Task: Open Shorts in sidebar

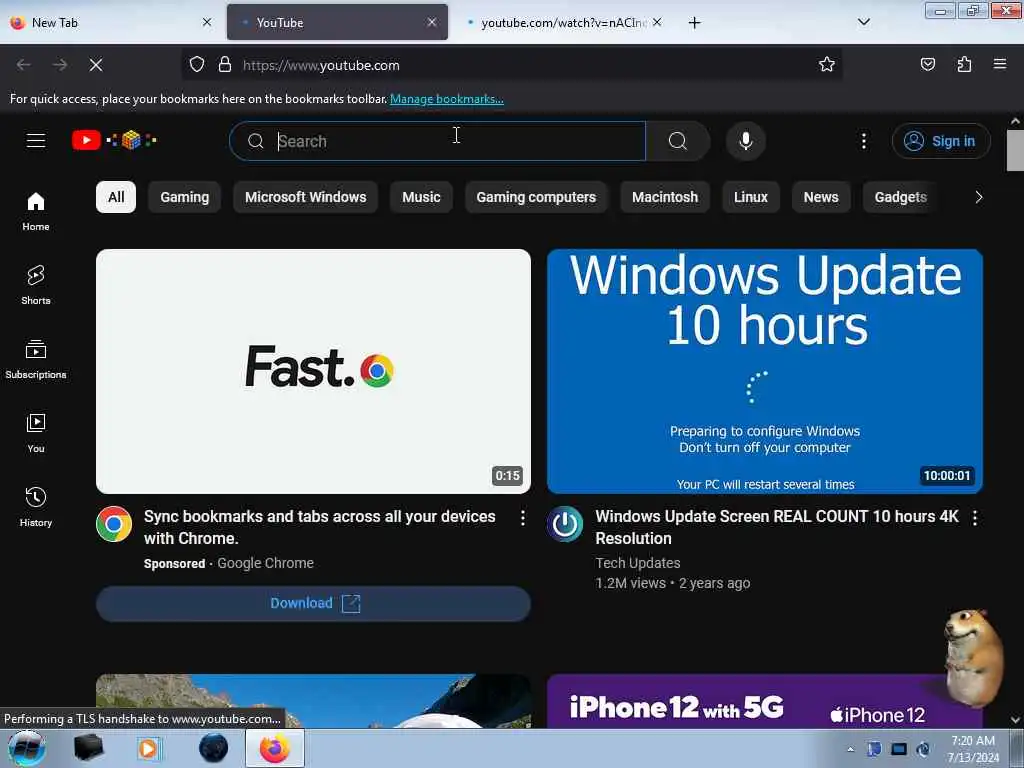Action: coord(36,285)
